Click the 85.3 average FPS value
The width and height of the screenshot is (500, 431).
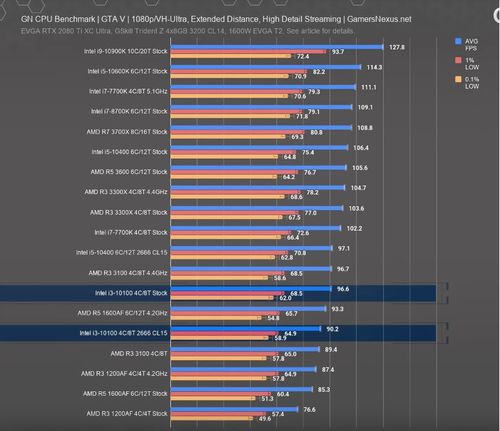pyautogui.click(x=324, y=390)
